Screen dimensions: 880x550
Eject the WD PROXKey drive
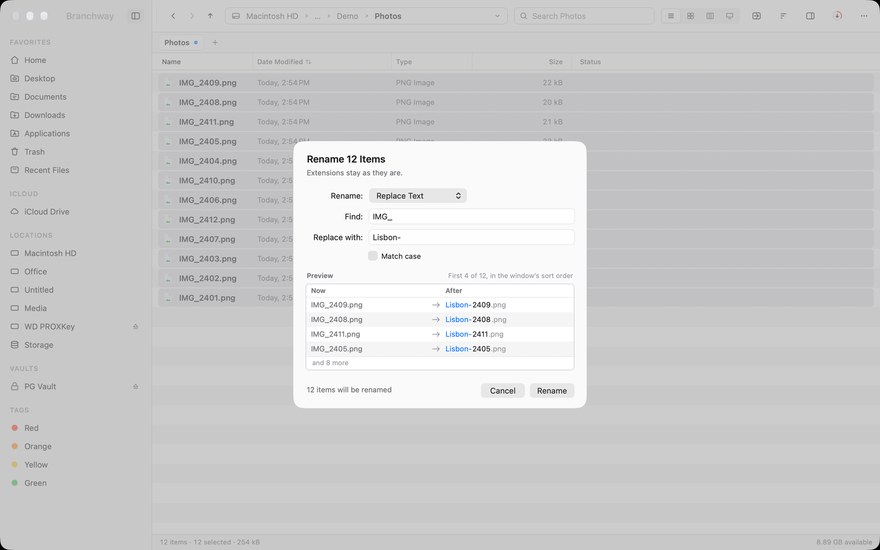pyautogui.click(x=135, y=327)
